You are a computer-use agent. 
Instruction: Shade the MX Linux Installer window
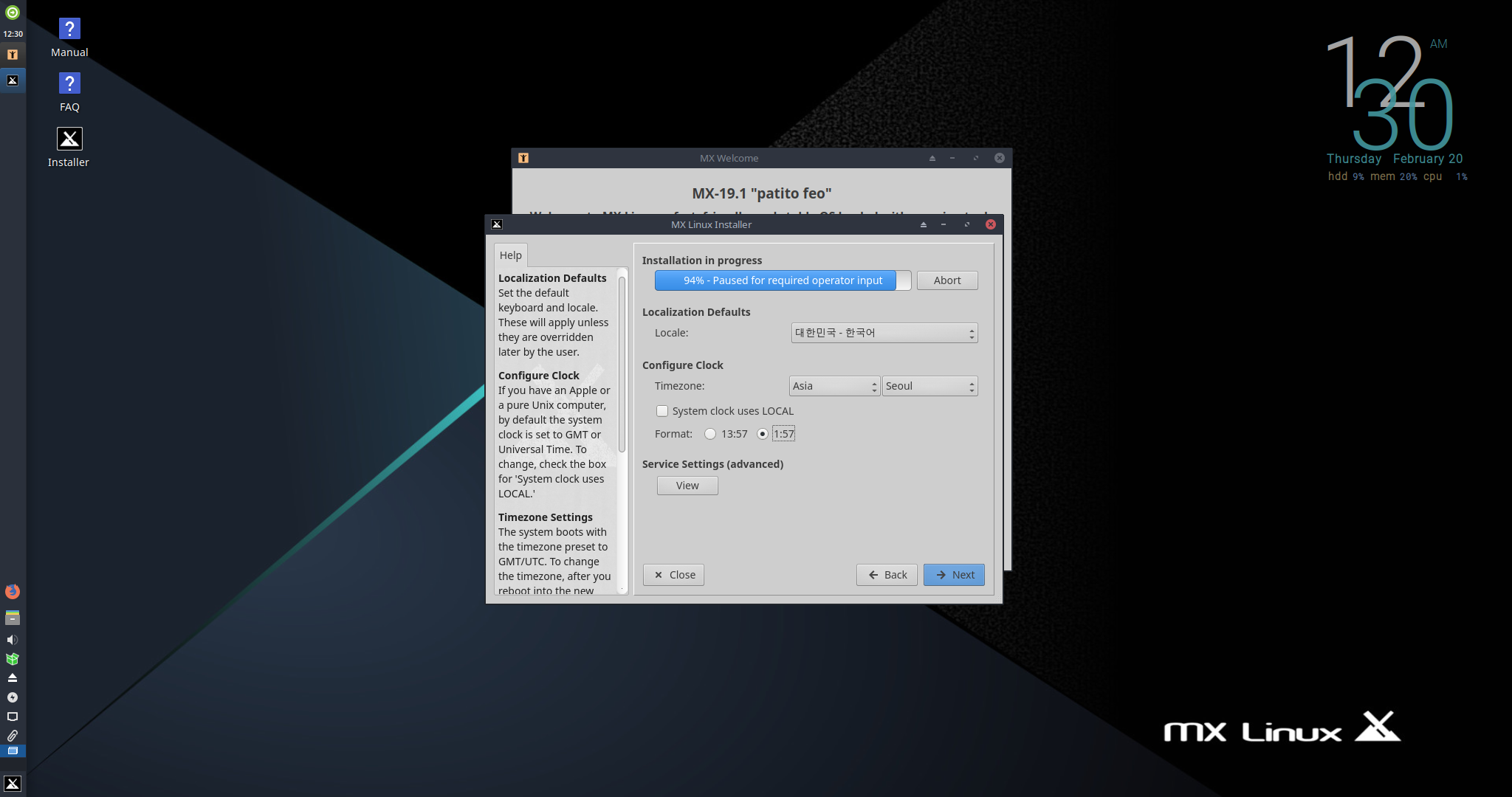tap(924, 224)
